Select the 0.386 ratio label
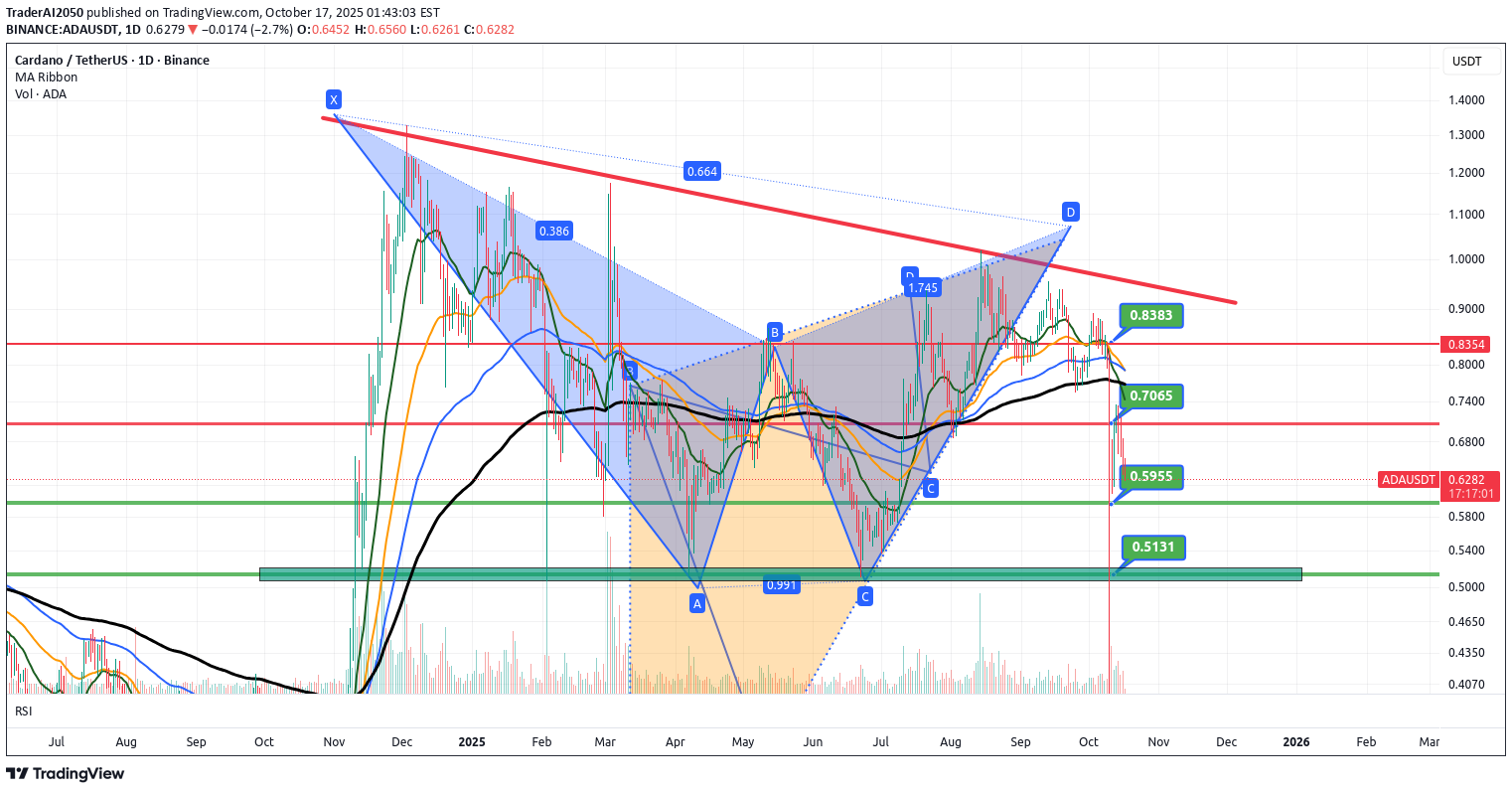The width and height of the screenshot is (1512, 792). pos(553,231)
